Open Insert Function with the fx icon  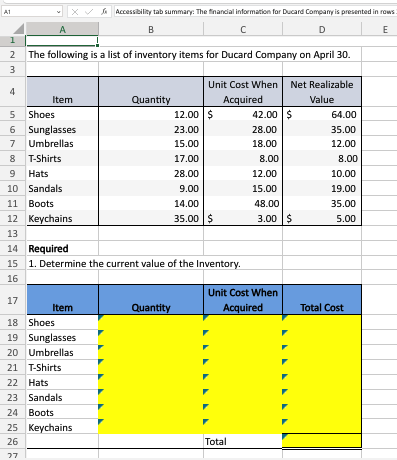pyautogui.click(x=104, y=12)
